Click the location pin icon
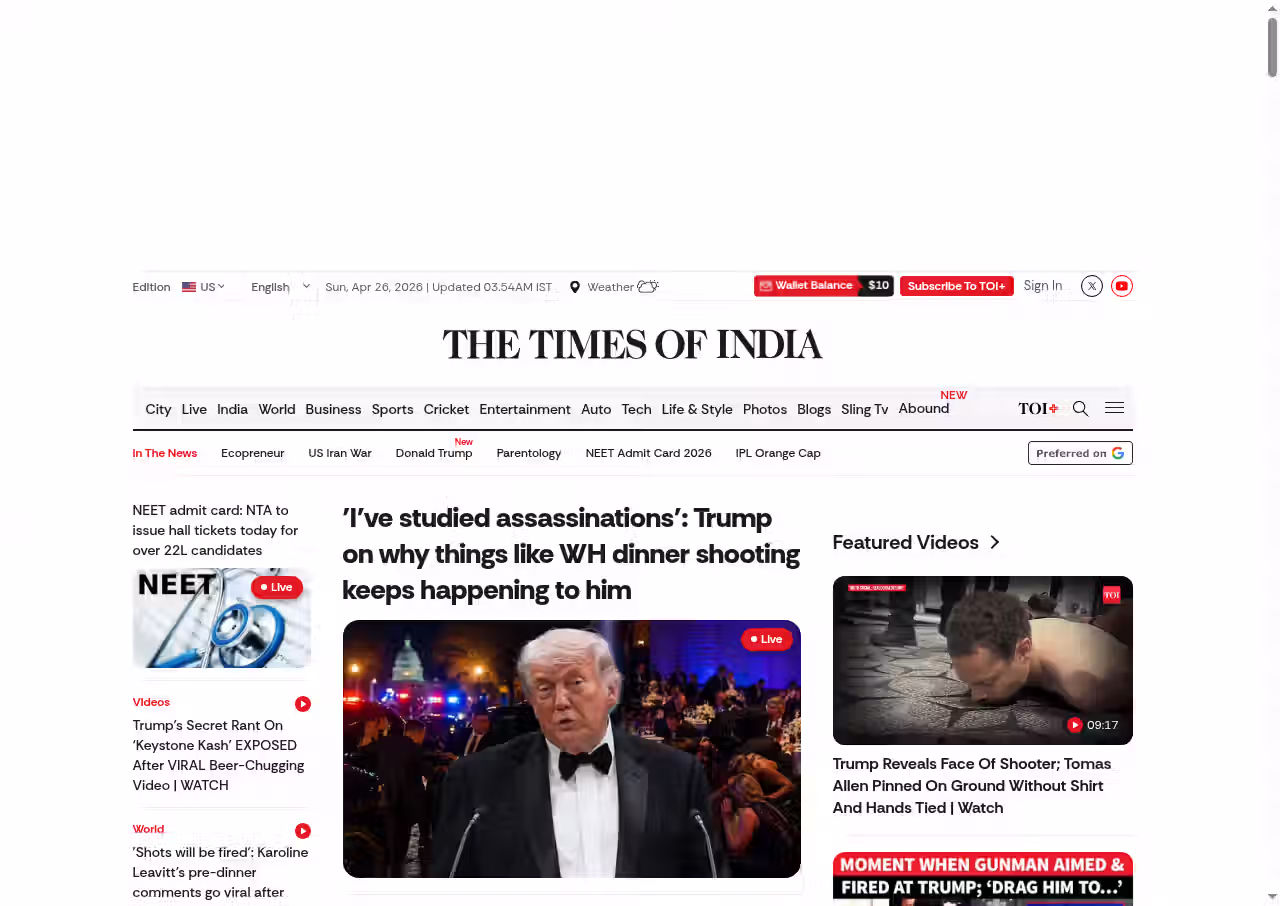 coord(575,287)
